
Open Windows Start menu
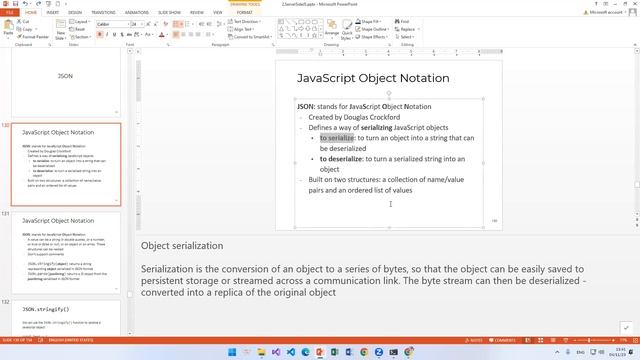(x=232, y=352)
